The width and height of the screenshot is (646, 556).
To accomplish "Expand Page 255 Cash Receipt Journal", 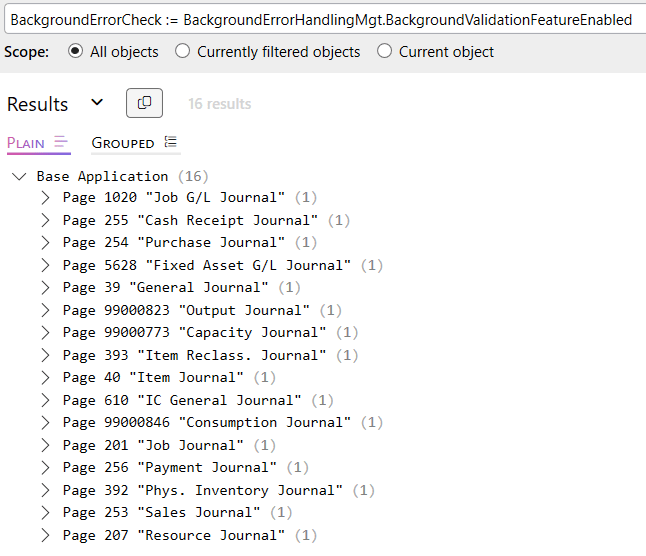I will [x=45, y=220].
